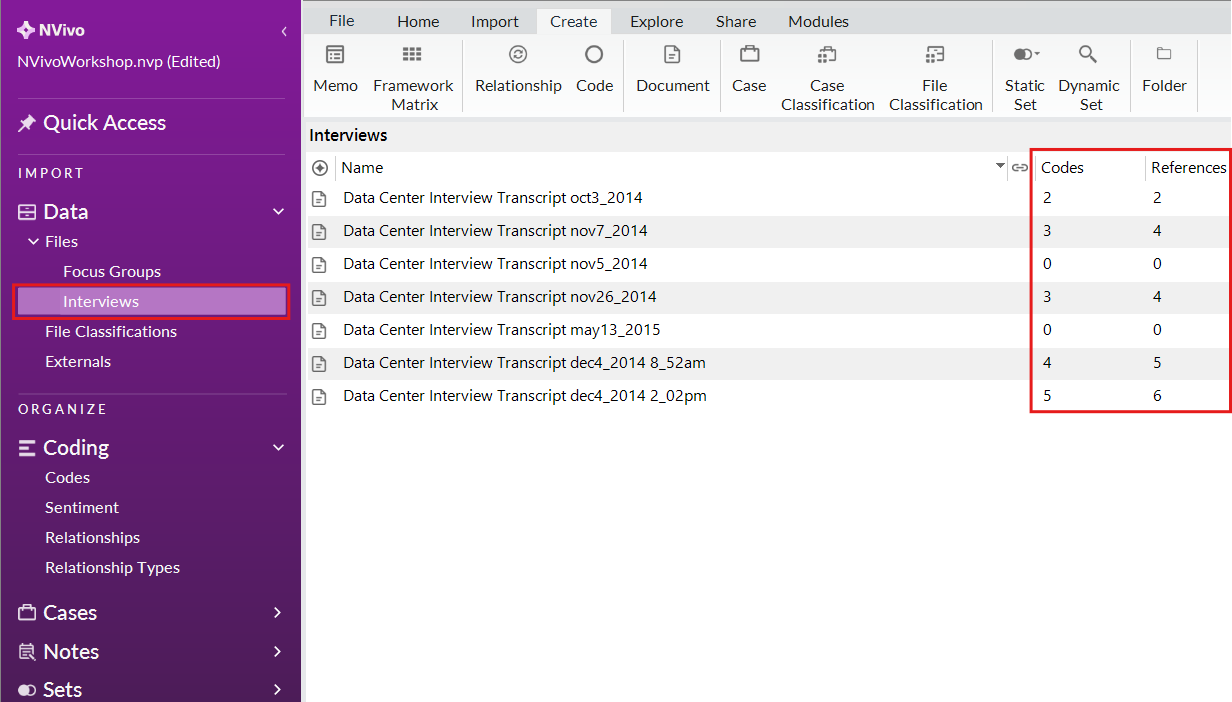This screenshot has height=702, width=1232.
Task: Switch to the Explore ribbon tab
Action: pos(657,21)
